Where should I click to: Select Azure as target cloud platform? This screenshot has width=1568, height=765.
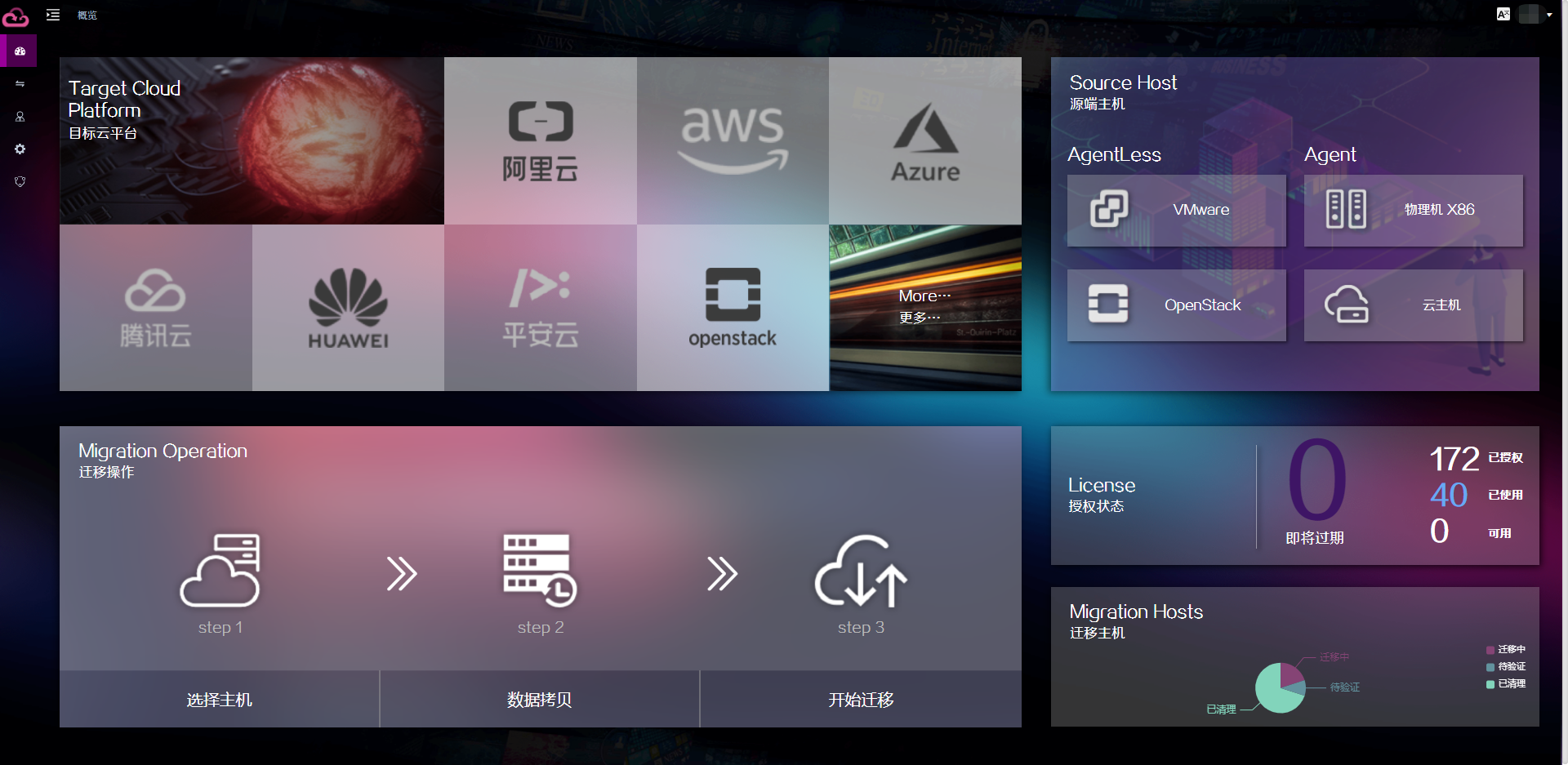pos(925,140)
